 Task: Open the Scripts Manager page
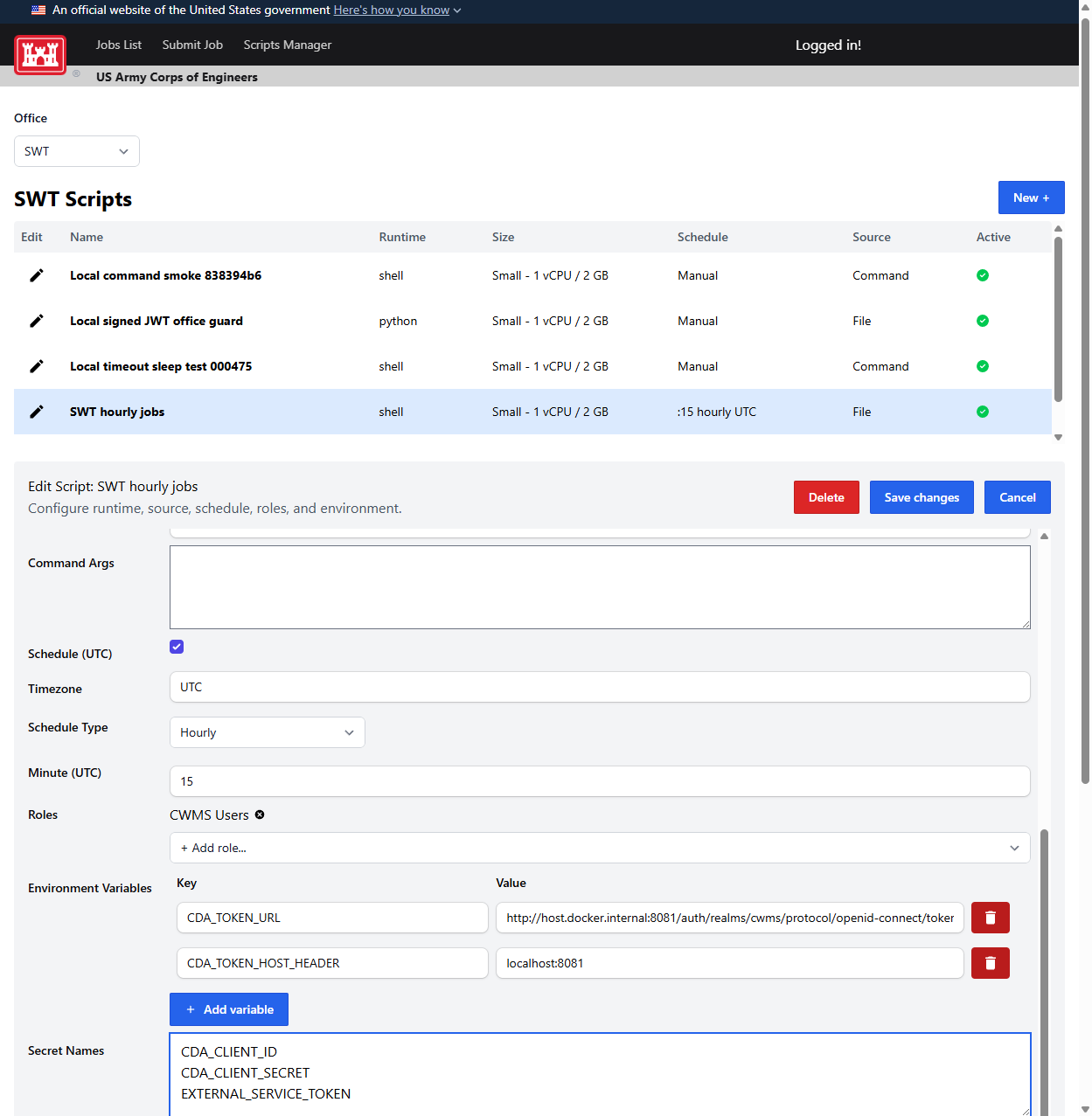pyautogui.click(x=288, y=45)
